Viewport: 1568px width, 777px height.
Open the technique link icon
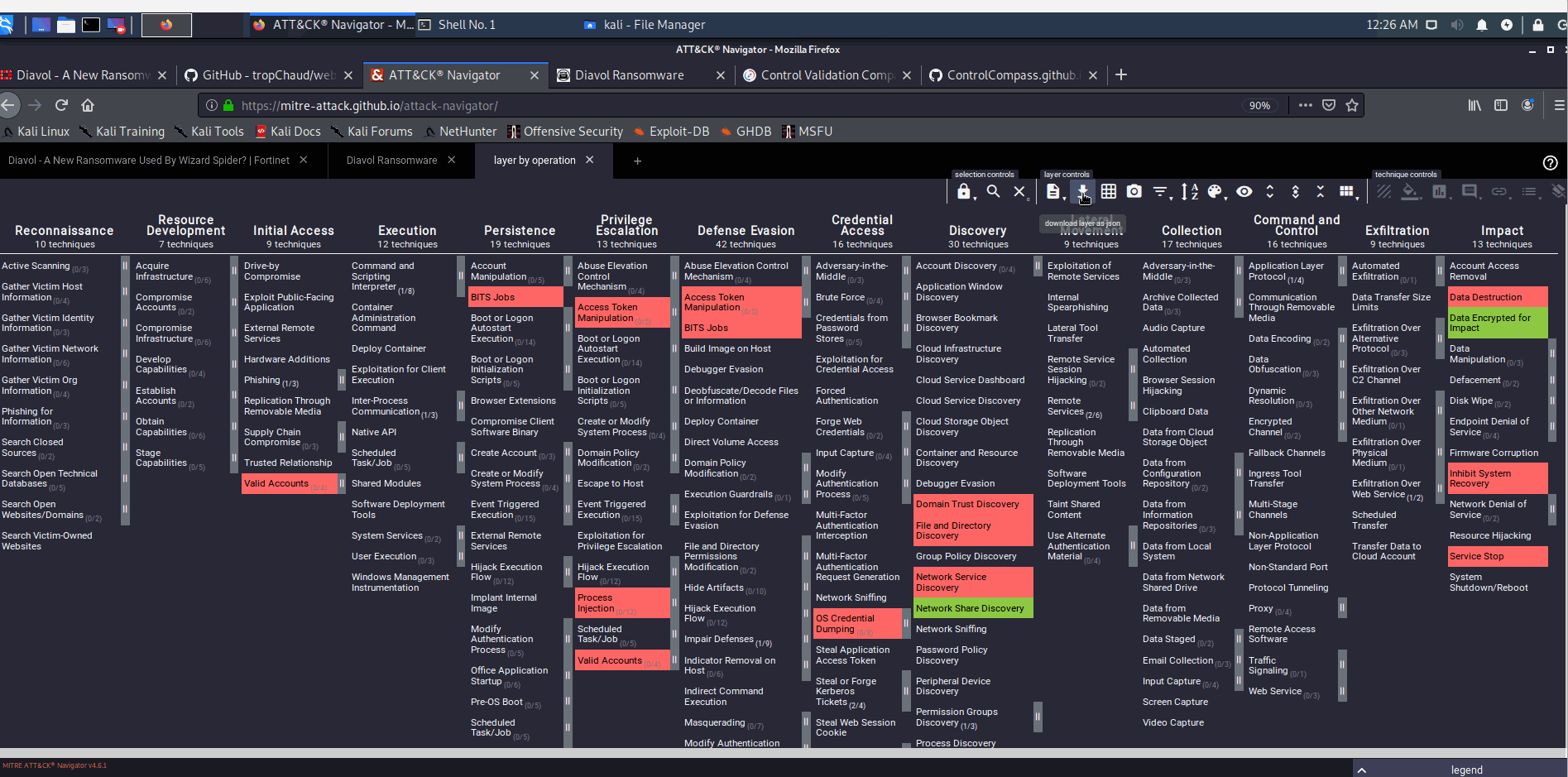(1499, 192)
